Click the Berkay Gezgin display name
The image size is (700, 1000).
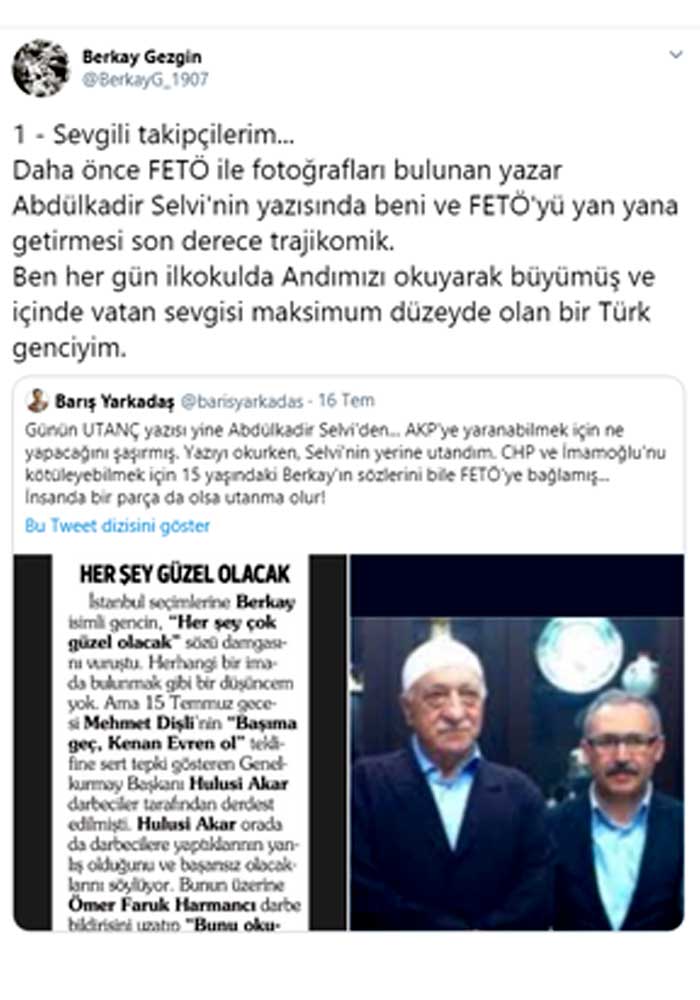point(142,57)
